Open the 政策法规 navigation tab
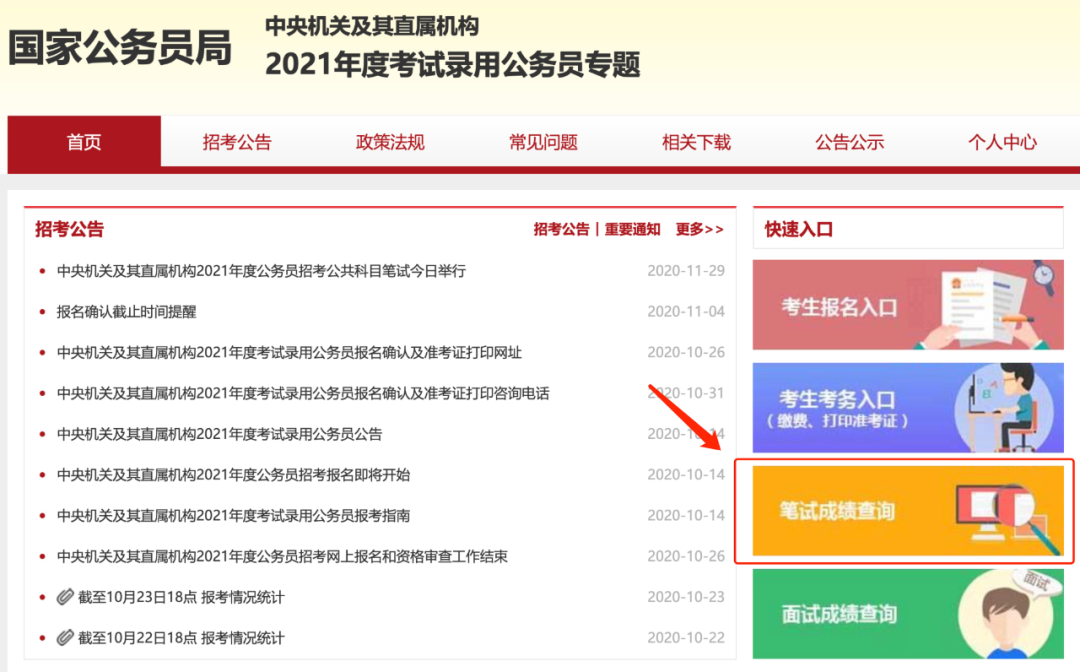1080x672 pixels. [x=389, y=141]
